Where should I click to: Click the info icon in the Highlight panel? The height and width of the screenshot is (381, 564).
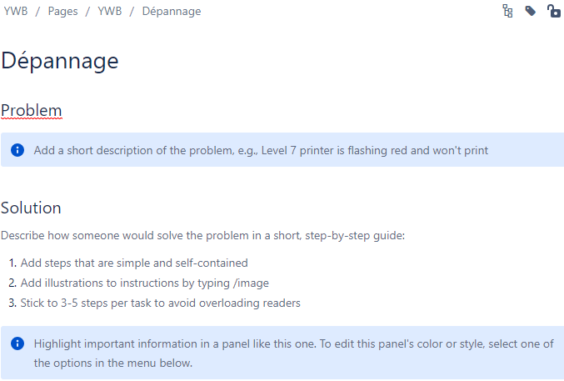coord(17,344)
